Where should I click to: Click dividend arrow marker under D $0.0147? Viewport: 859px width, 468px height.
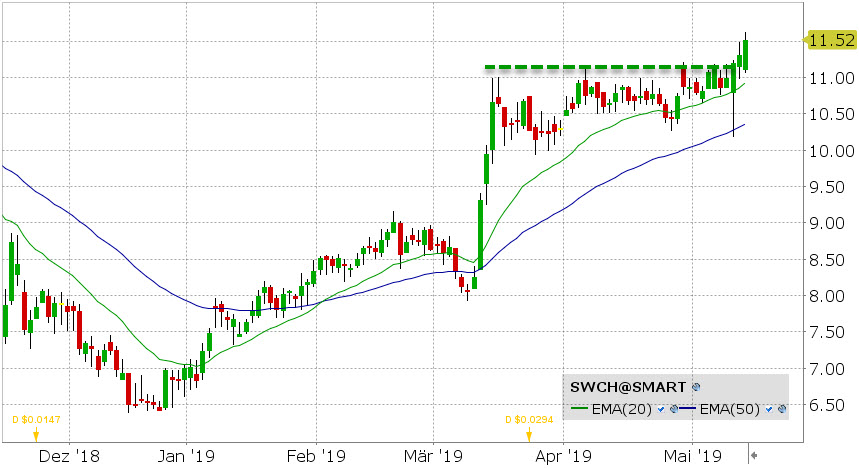36,436
